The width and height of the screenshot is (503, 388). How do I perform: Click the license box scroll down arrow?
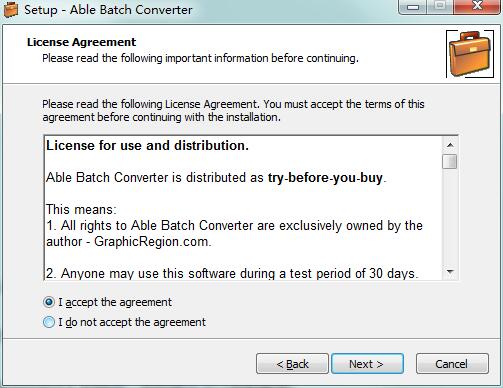tap(450, 272)
